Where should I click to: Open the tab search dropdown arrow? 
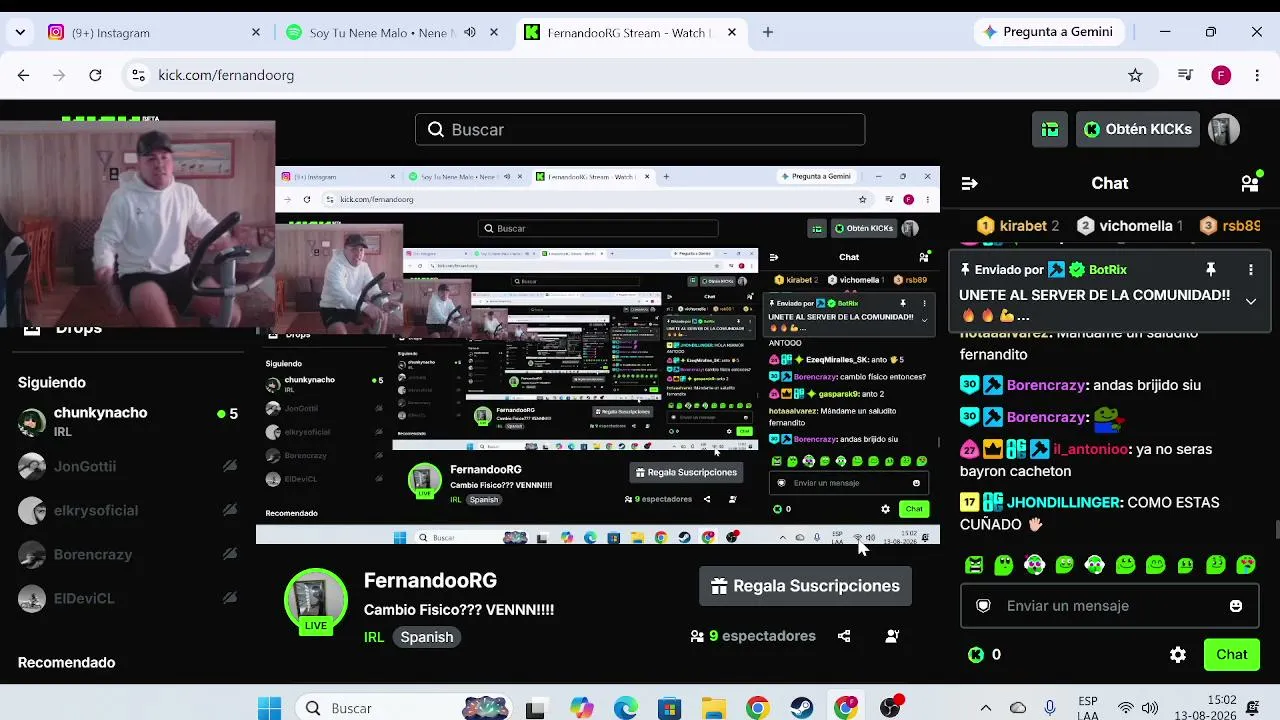coord(20,32)
